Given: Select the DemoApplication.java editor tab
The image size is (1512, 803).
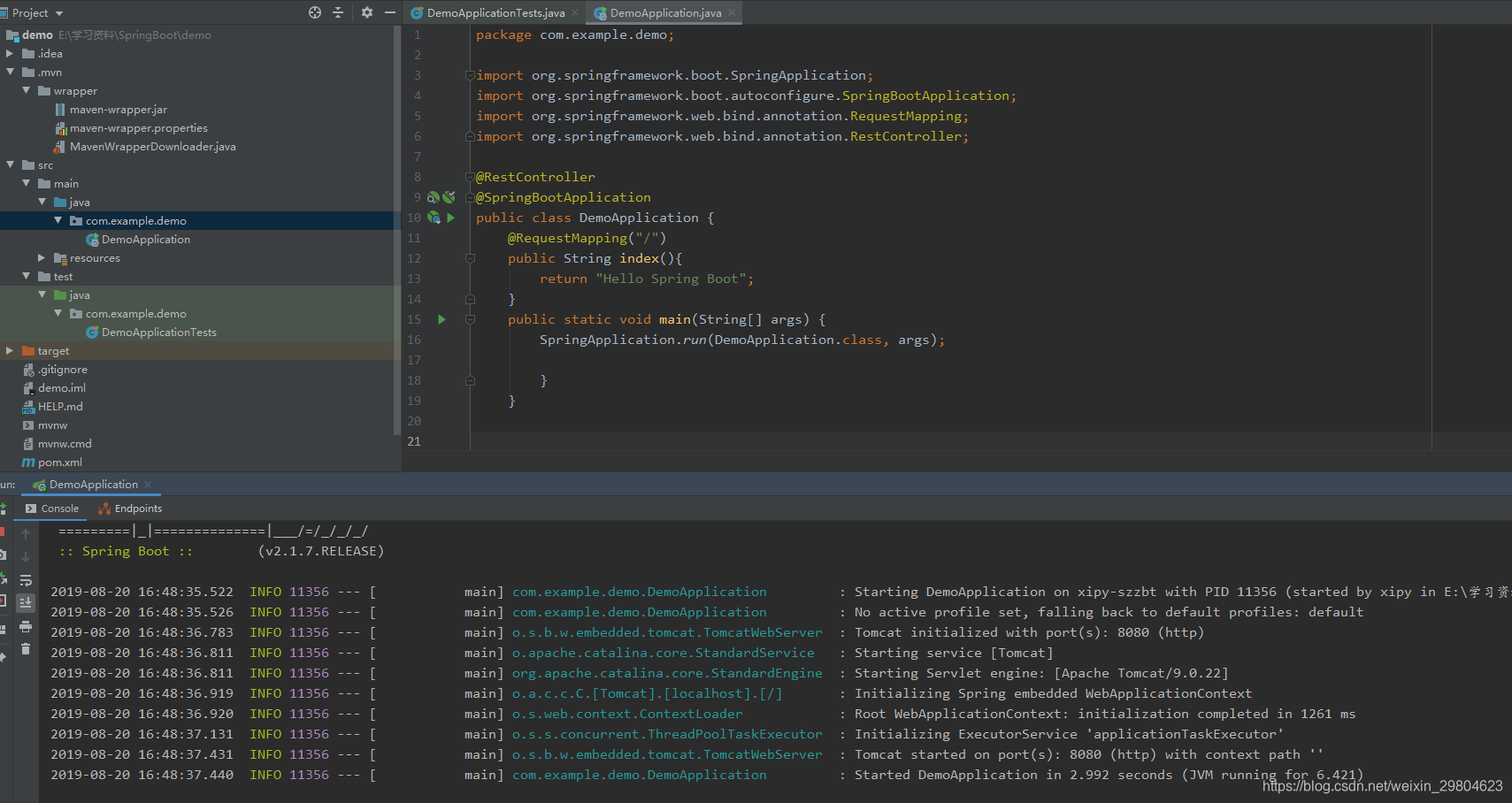Looking at the screenshot, I should pyautogui.click(x=664, y=12).
